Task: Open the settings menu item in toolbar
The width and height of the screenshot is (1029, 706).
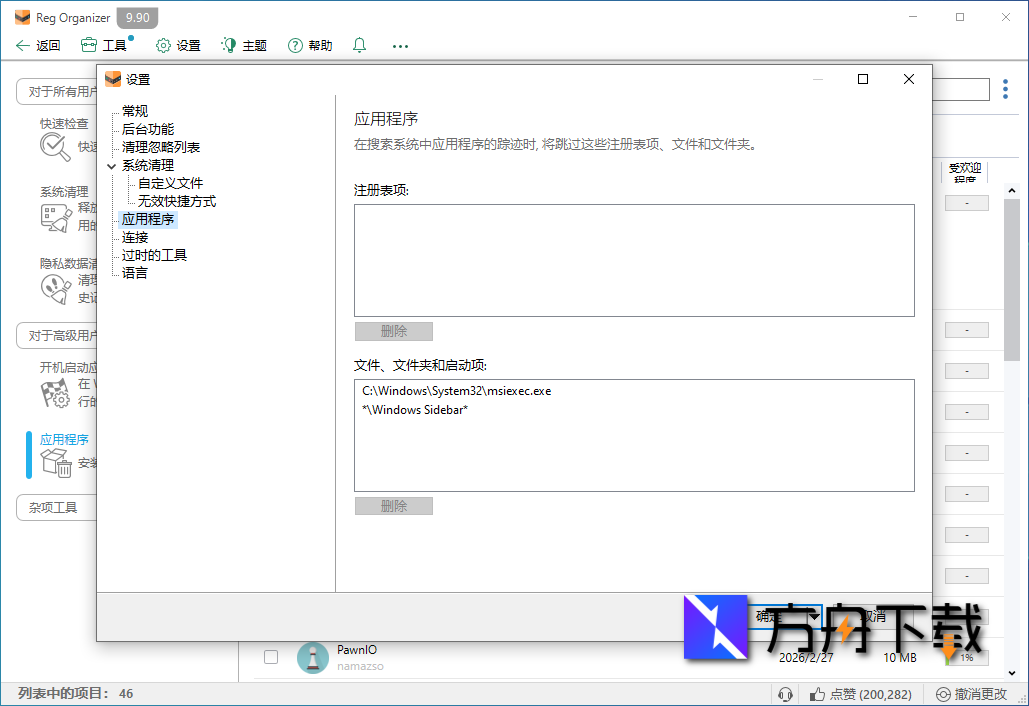Action: pos(175,45)
